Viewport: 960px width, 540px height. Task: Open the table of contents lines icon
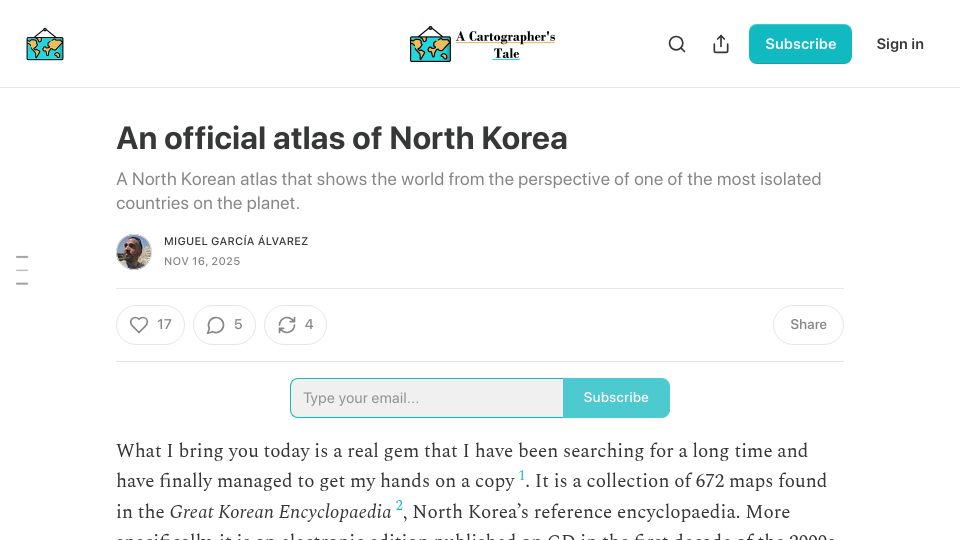(22, 270)
